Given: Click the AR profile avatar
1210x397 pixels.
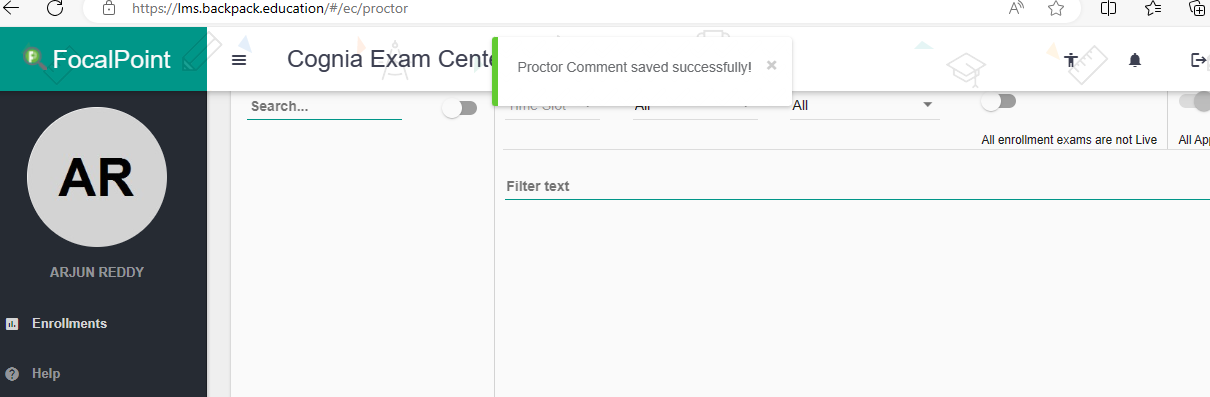Looking at the screenshot, I should click(97, 179).
